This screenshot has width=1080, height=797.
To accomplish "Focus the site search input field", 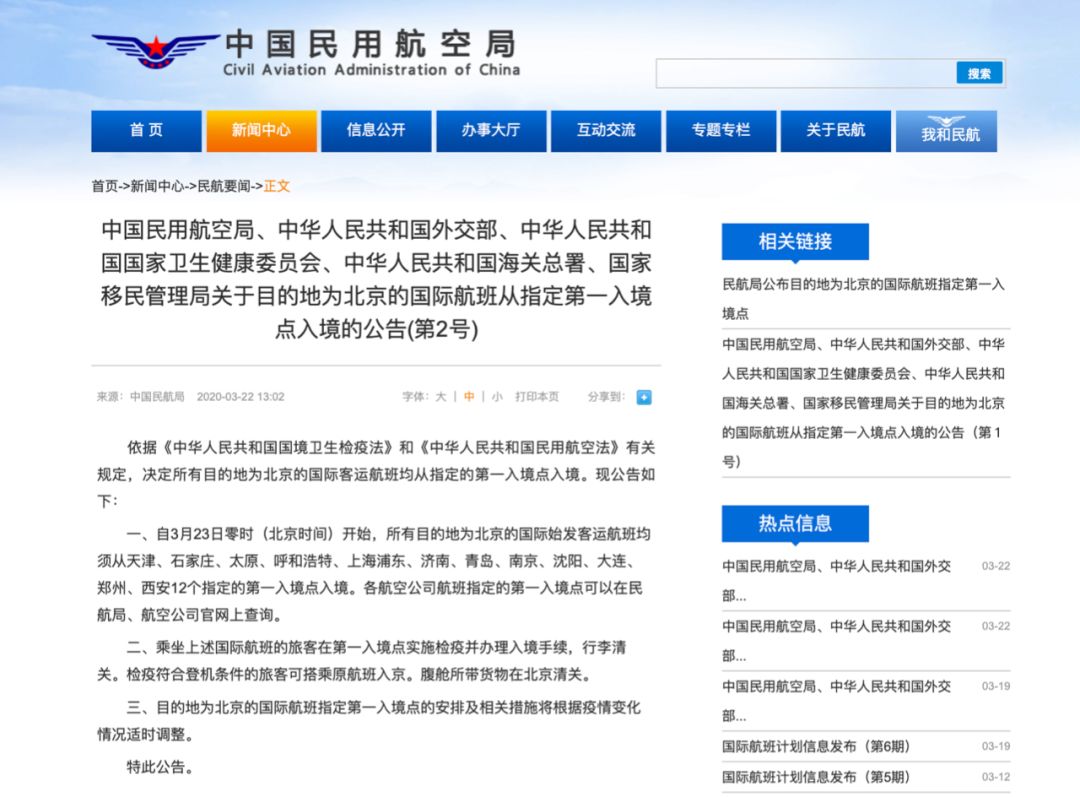I will click(805, 74).
